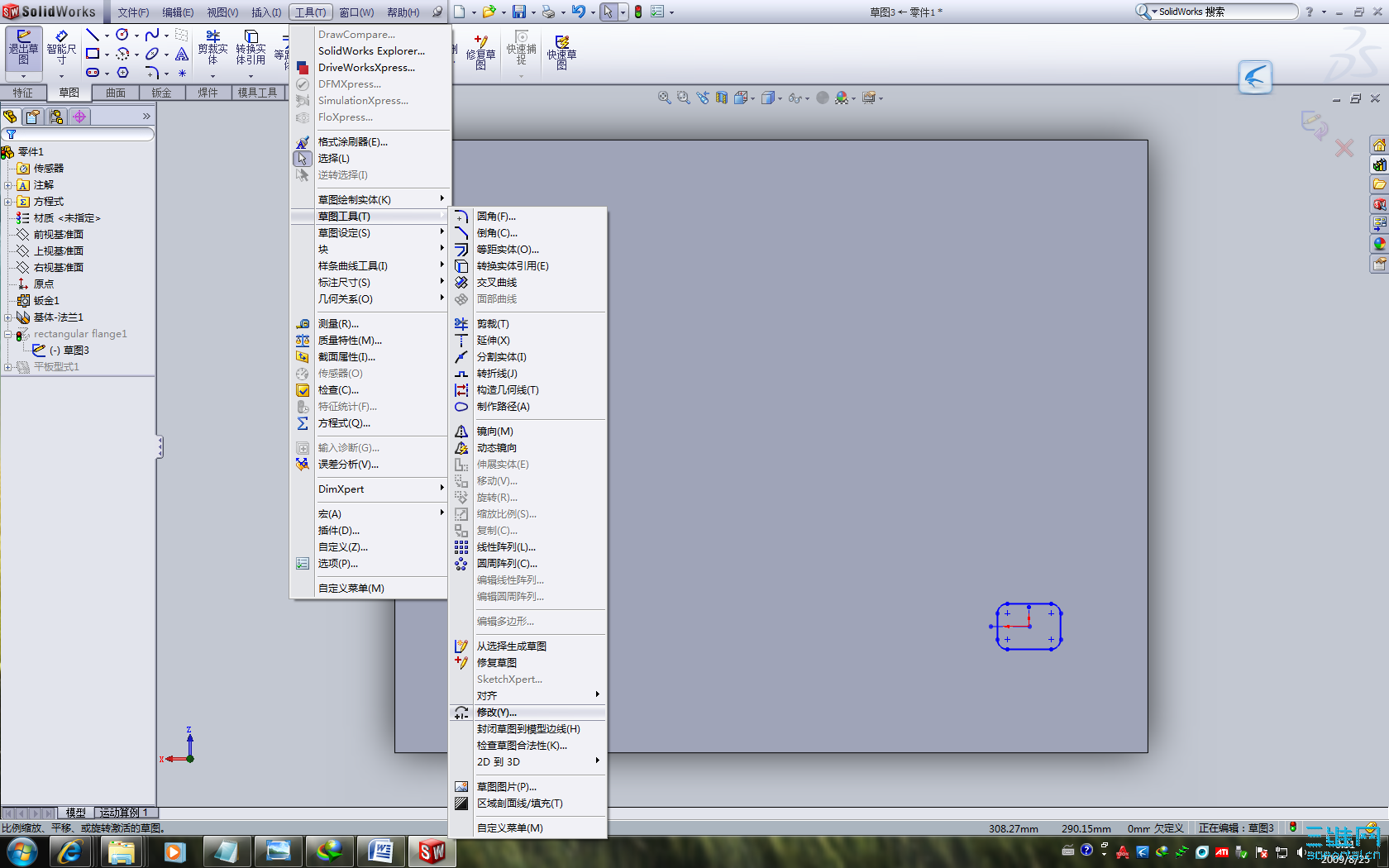Screen dimensions: 1389x868
Task: Open the Appearances task pane icon
Action: pyautogui.click(x=1379, y=244)
